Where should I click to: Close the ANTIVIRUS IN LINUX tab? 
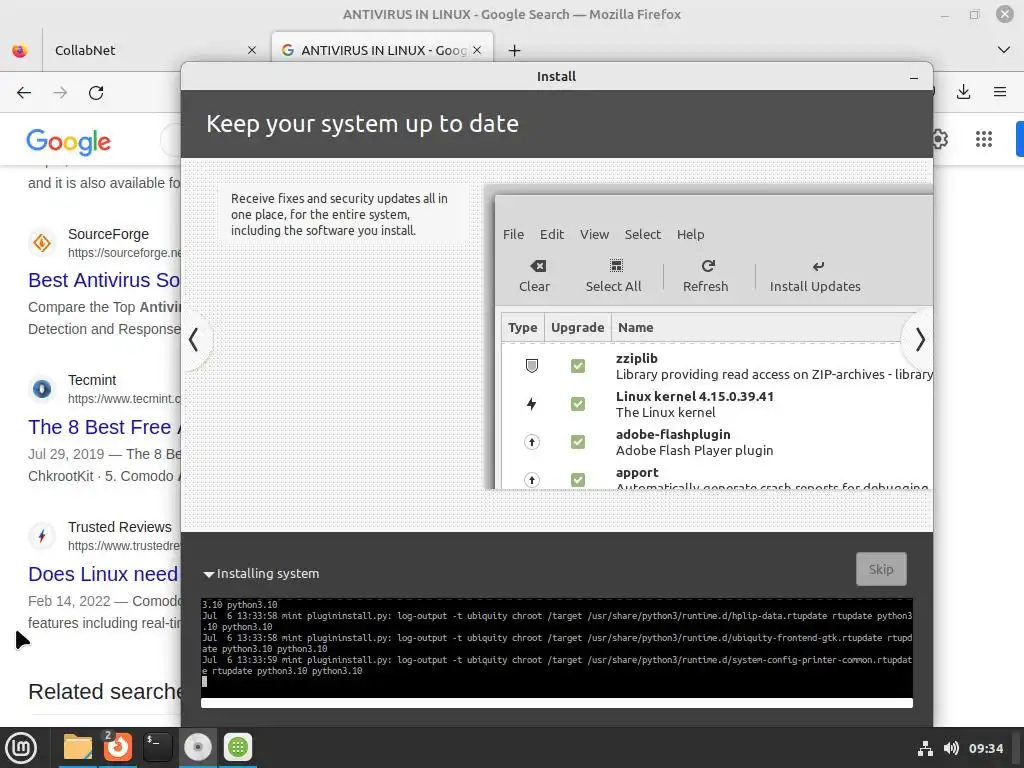click(x=477, y=50)
